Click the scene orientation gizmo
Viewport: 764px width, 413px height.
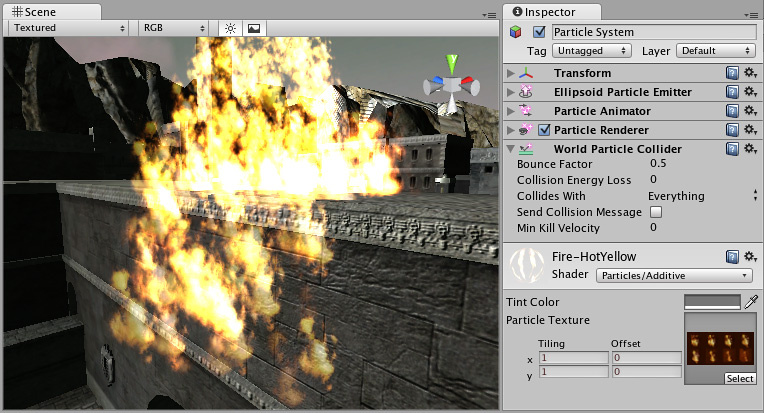pos(451,85)
